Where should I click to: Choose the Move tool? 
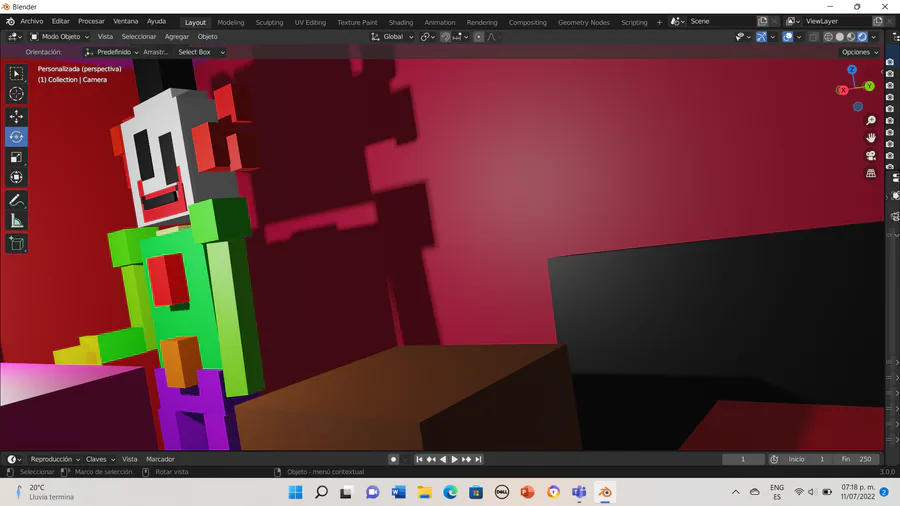[x=16, y=116]
